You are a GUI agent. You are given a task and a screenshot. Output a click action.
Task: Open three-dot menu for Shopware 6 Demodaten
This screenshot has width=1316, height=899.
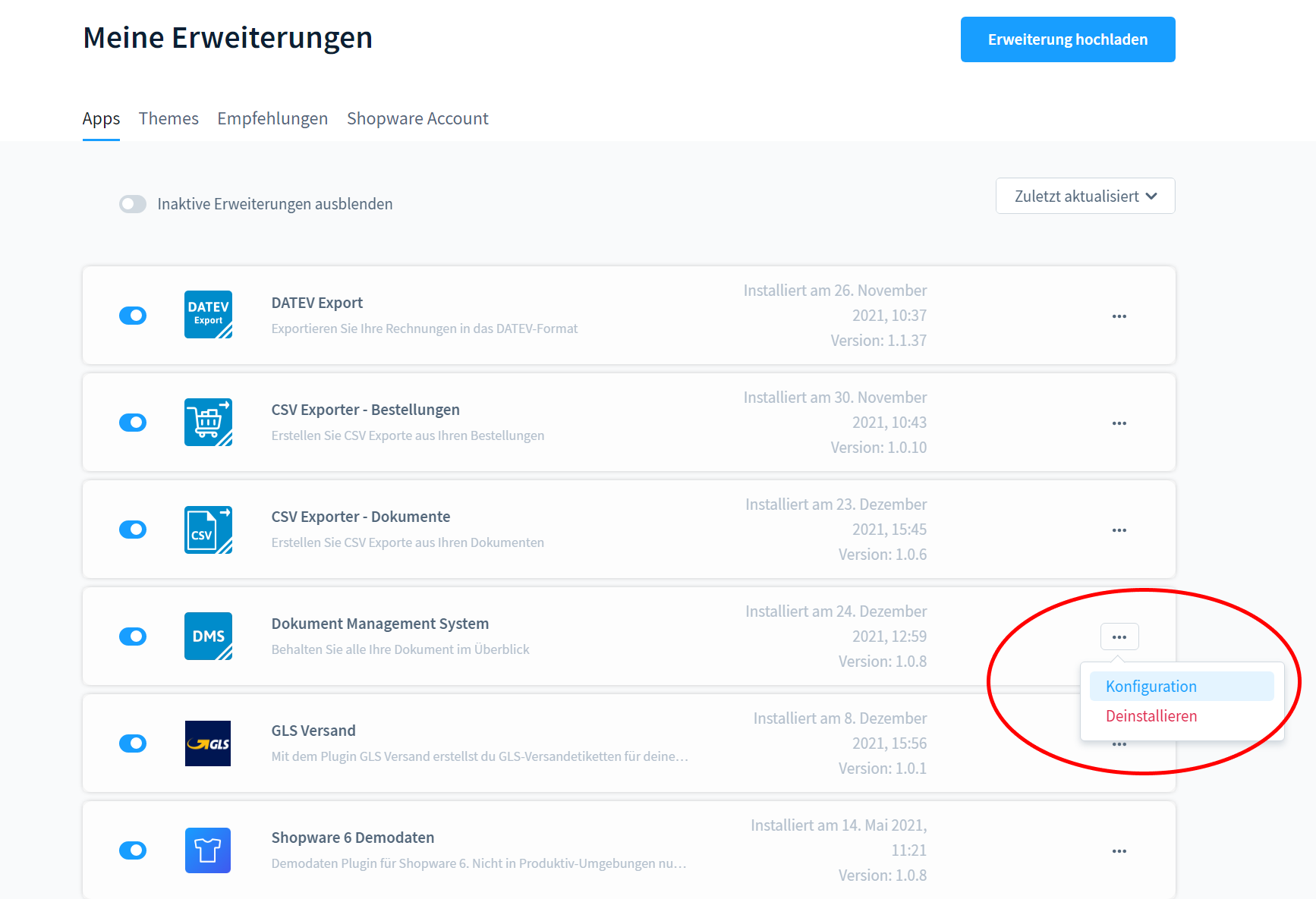click(1119, 851)
